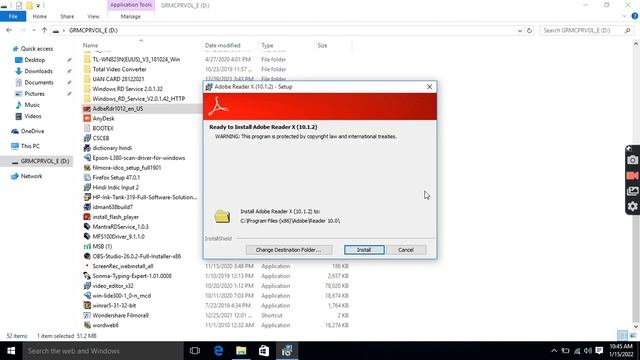Go up one folder level arrow
This screenshot has height=360, width=640.
coord(44,30)
